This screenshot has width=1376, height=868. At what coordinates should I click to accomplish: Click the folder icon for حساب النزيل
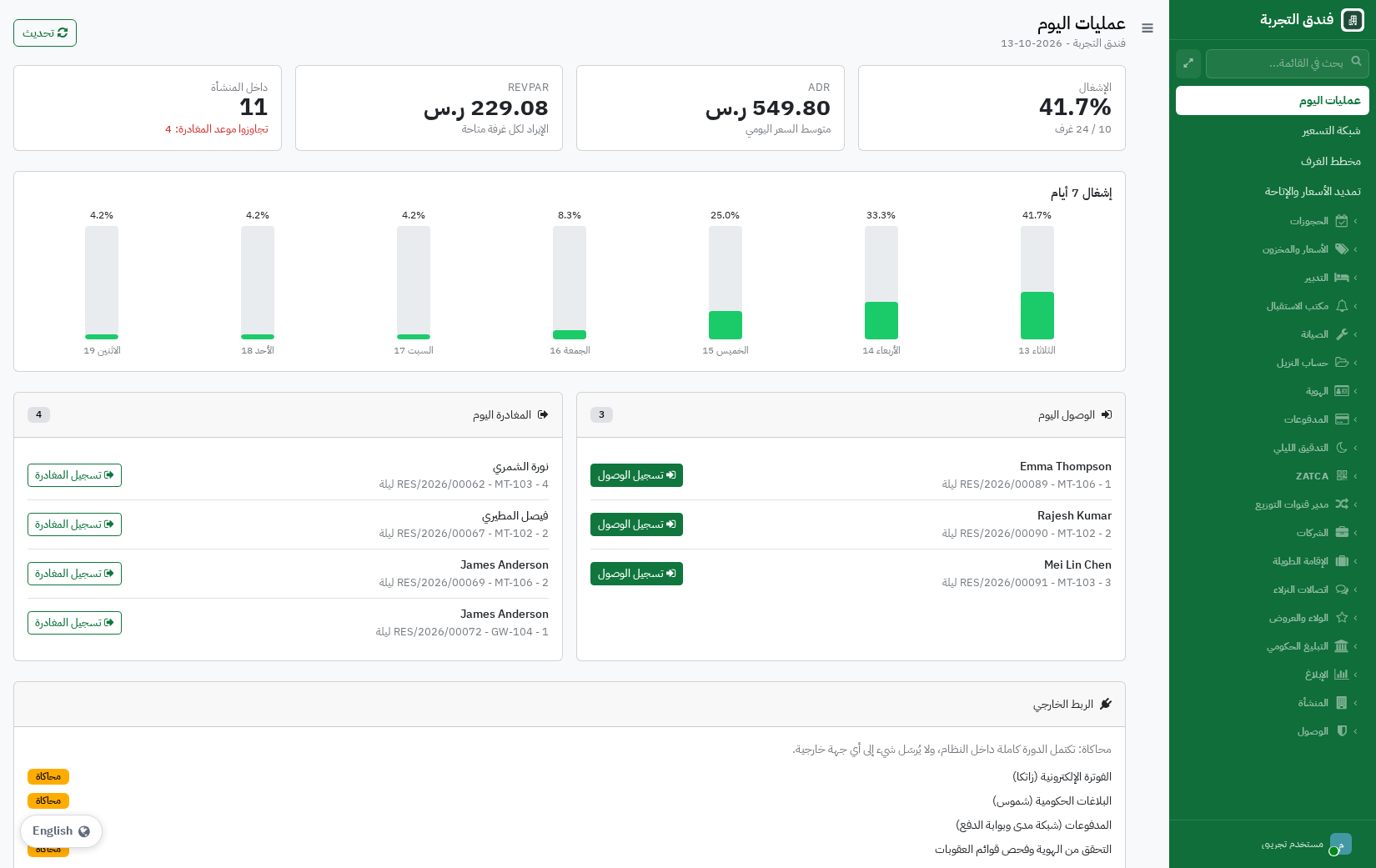[1342, 363]
